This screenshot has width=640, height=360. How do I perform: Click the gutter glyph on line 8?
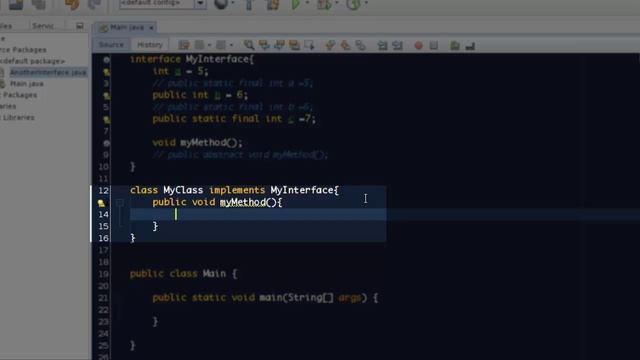click(106, 143)
